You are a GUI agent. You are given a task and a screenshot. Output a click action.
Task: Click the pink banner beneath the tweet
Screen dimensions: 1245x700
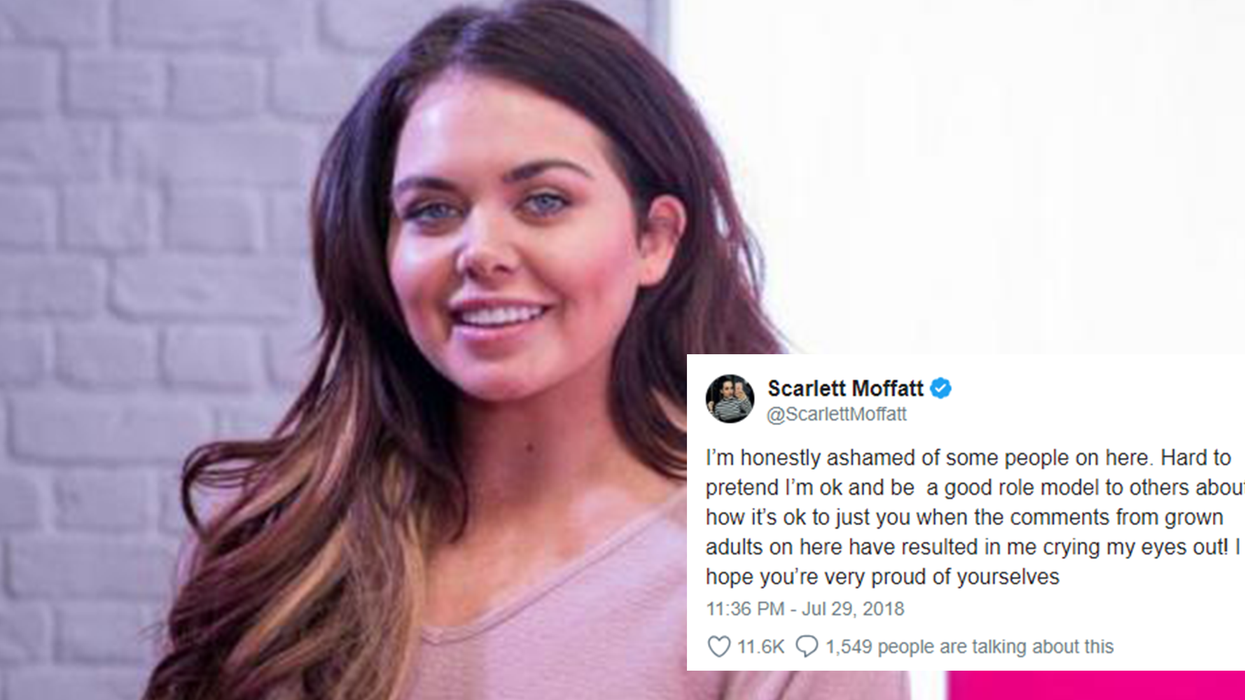tap(1096, 685)
